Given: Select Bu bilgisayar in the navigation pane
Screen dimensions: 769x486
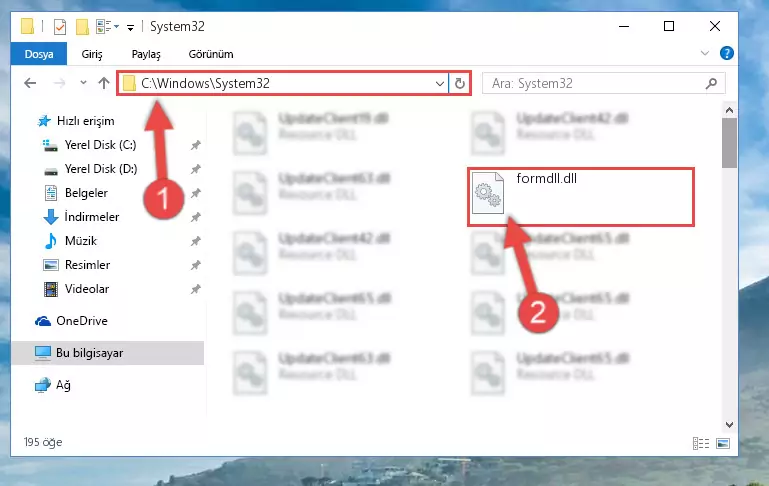Looking at the screenshot, I should 107,353.
